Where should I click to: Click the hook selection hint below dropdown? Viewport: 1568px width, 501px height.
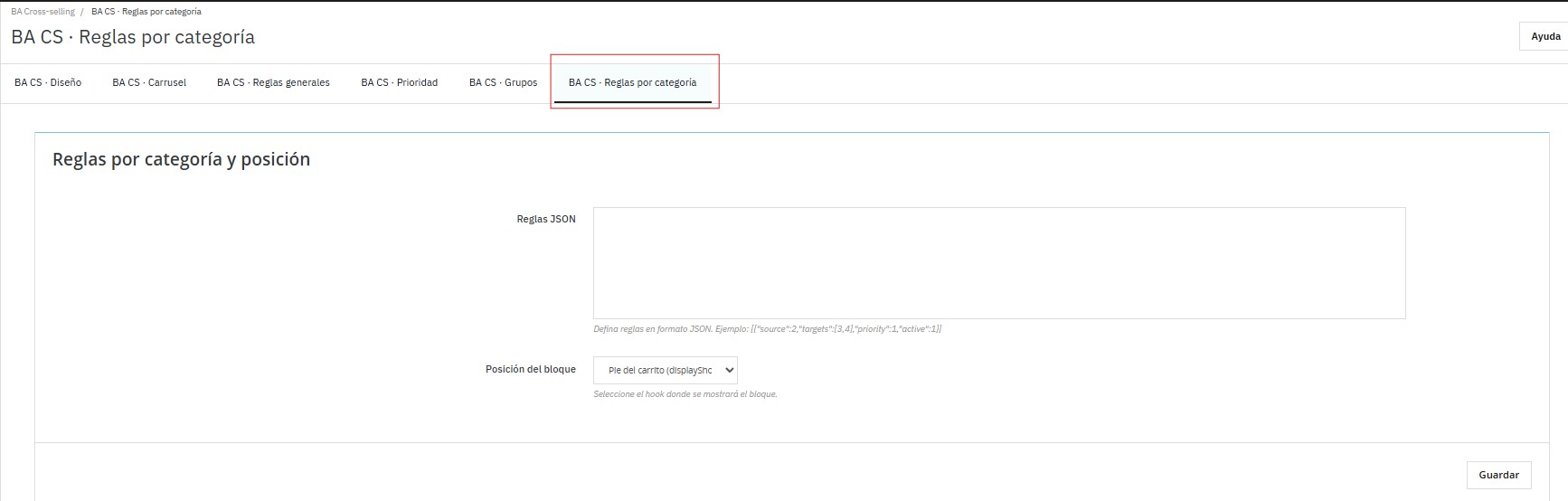685,394
